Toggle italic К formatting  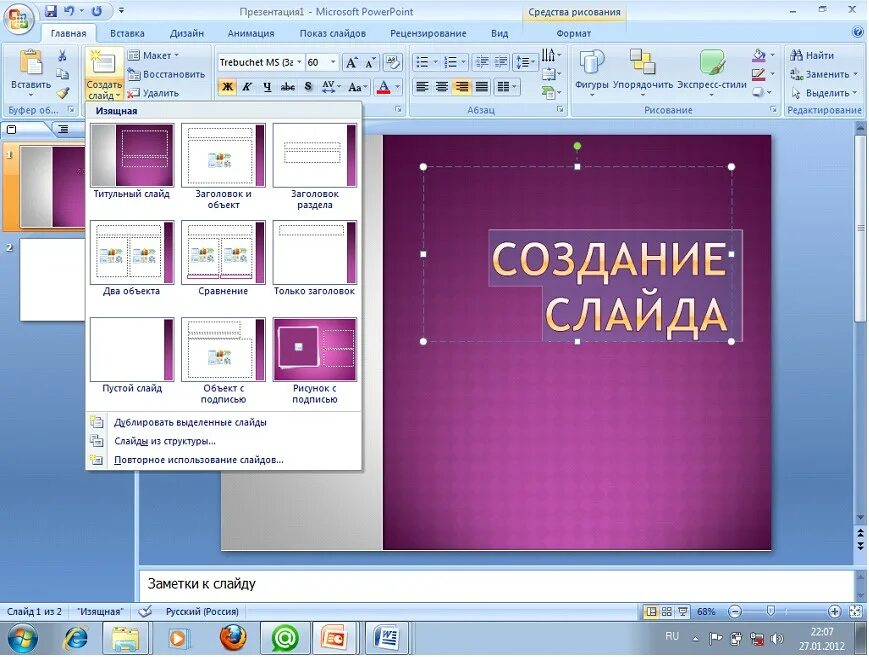click(247, 87)
